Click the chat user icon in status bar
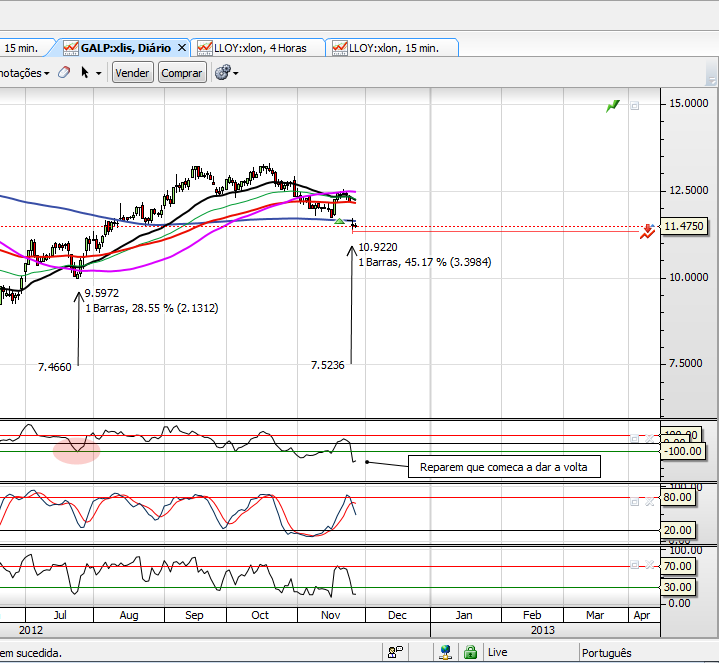Viewport: 719px width, 663px height. point(395,652)
